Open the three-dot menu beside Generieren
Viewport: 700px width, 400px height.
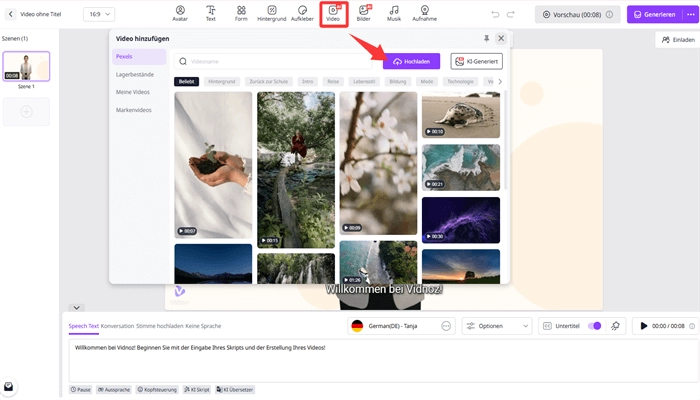pyautogui.click(x=691, y=14)
